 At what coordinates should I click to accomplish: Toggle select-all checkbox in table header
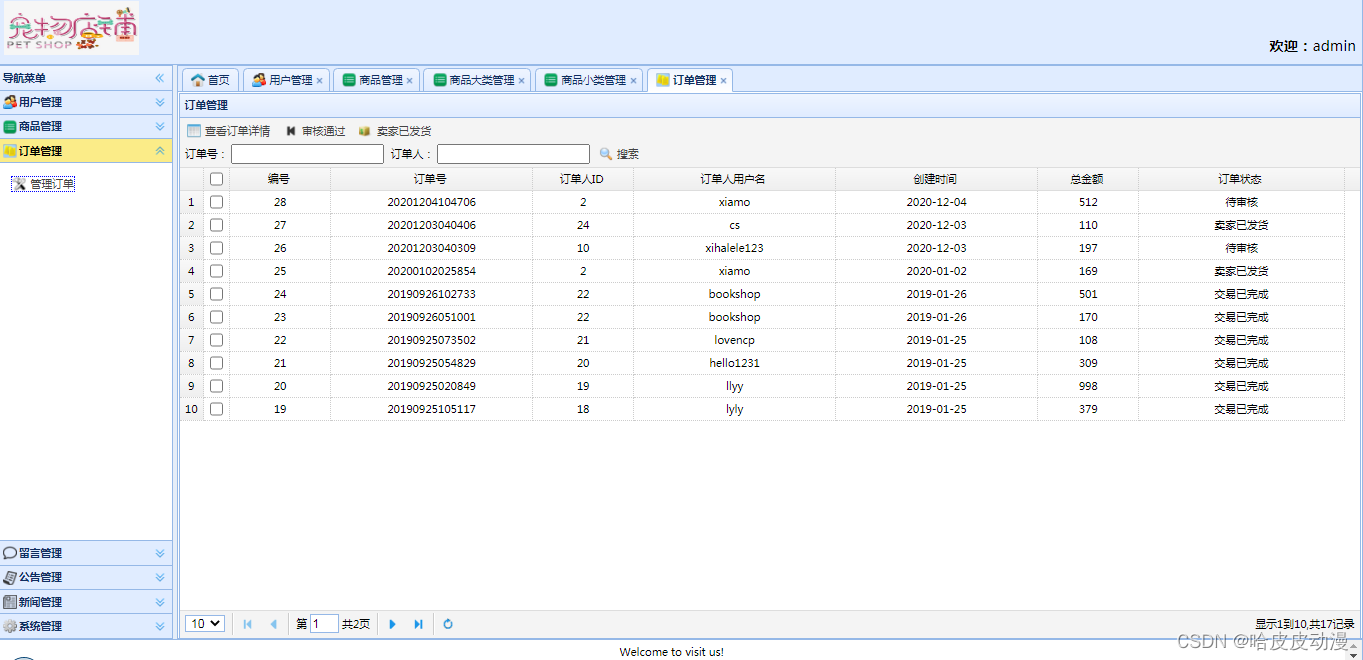216,179
